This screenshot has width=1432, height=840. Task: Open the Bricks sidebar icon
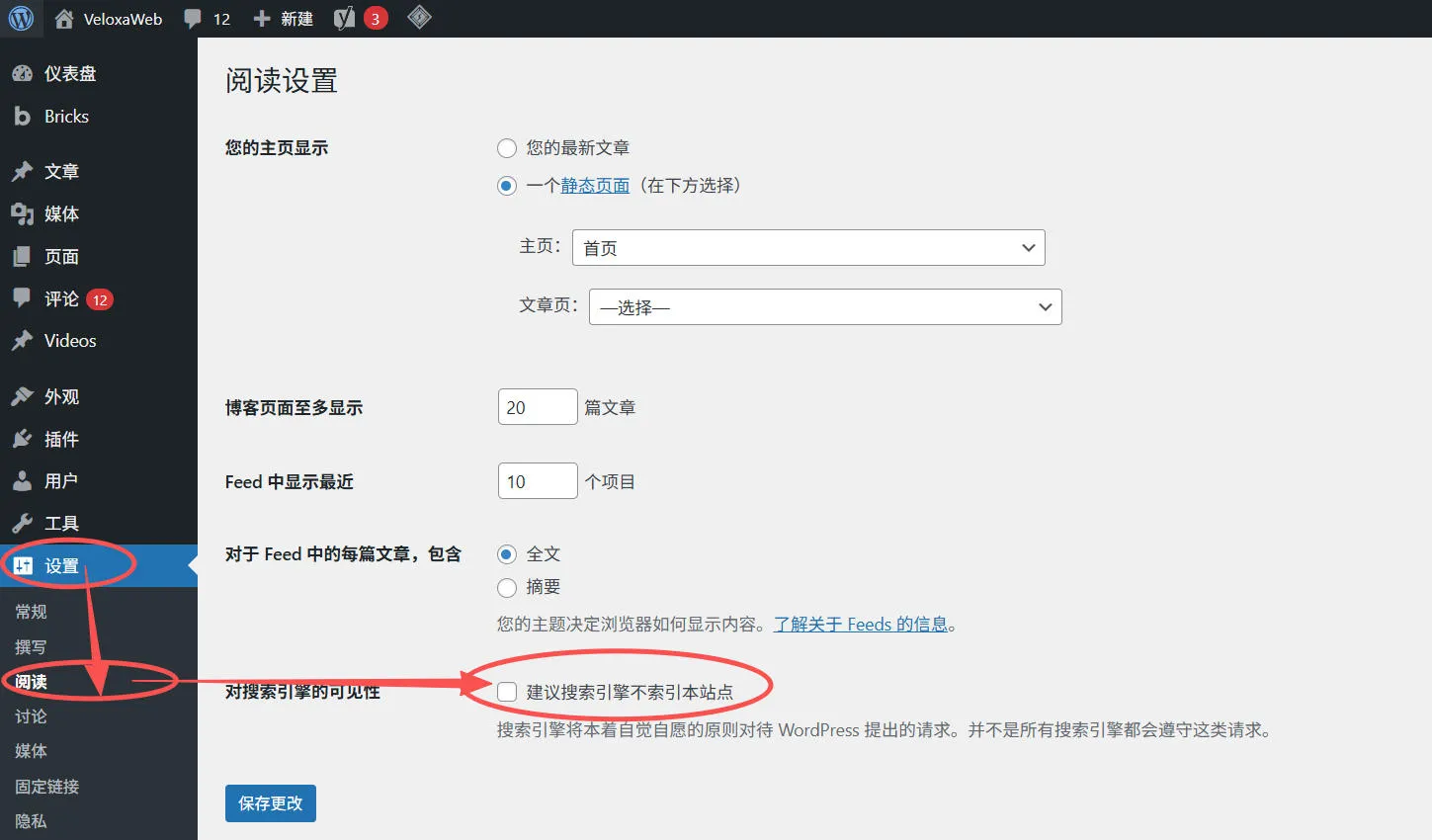coord(22,117)
